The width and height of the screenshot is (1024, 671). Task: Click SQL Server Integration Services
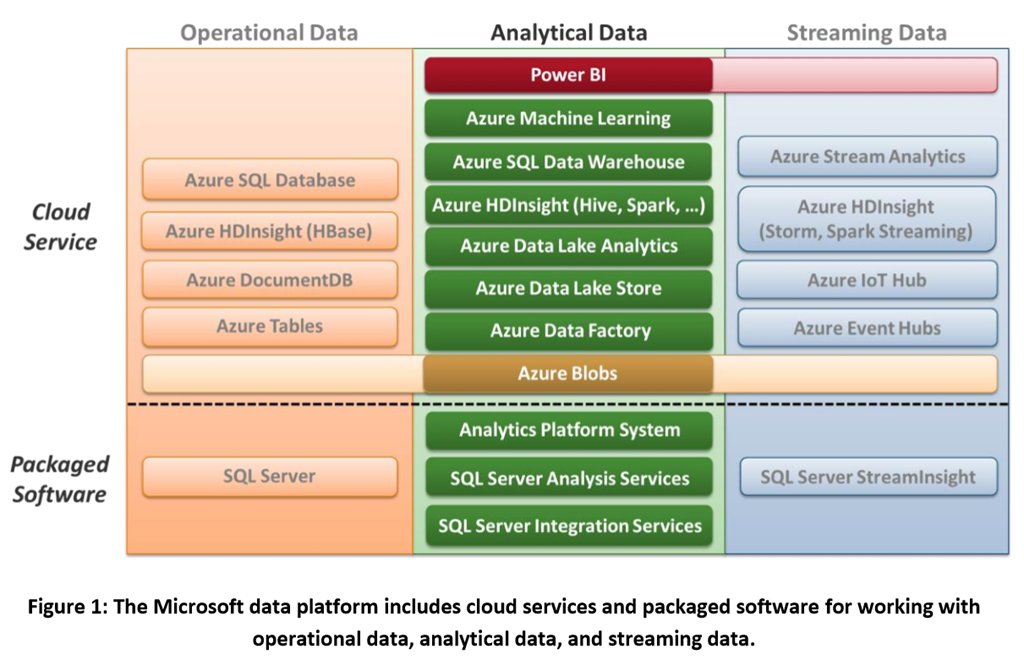coord(568,526)
